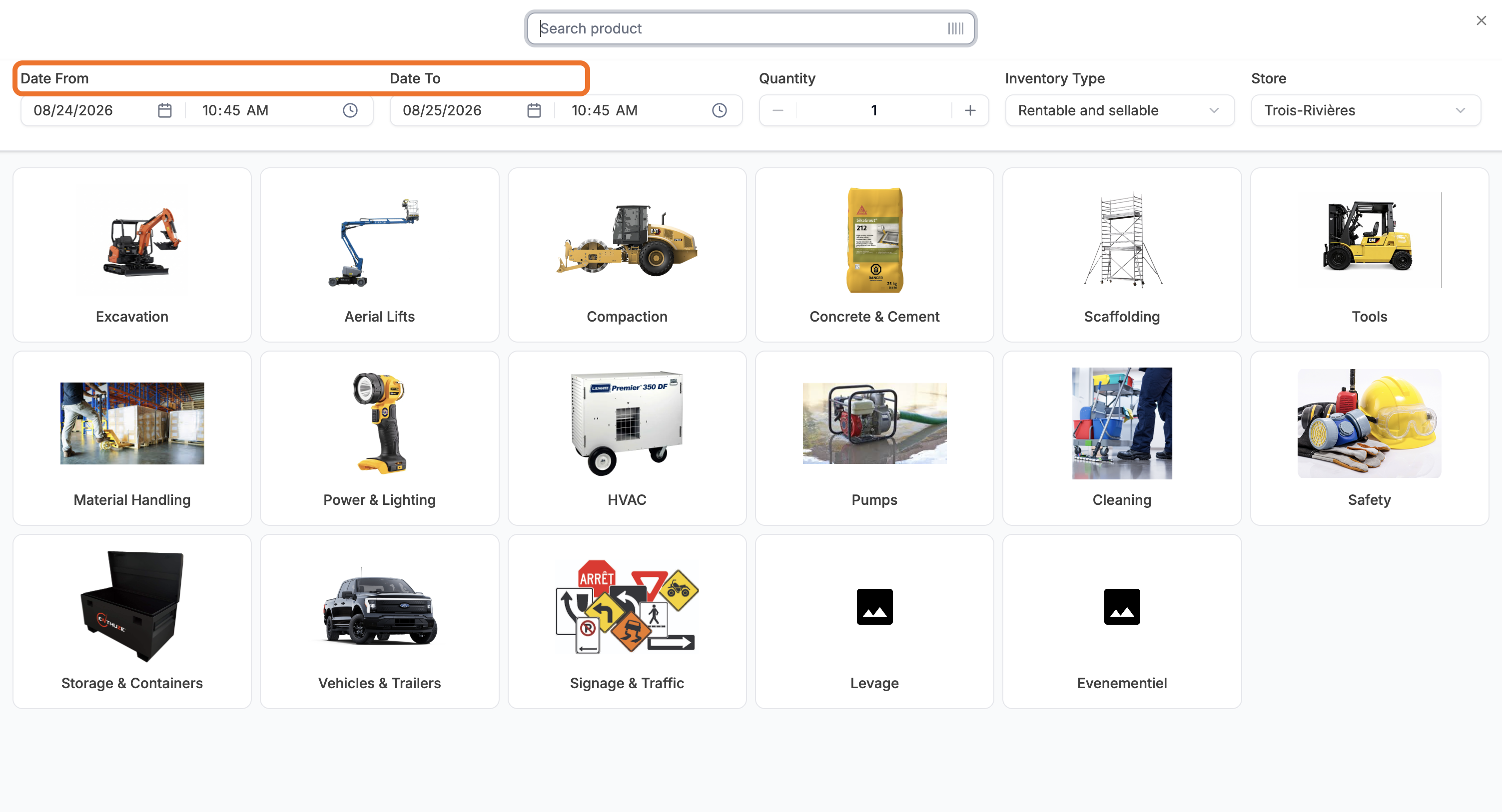Viewport: 1502px width, 812px height.
Task: Open the Storage & Containers category
Action: [x=132, y=621]
